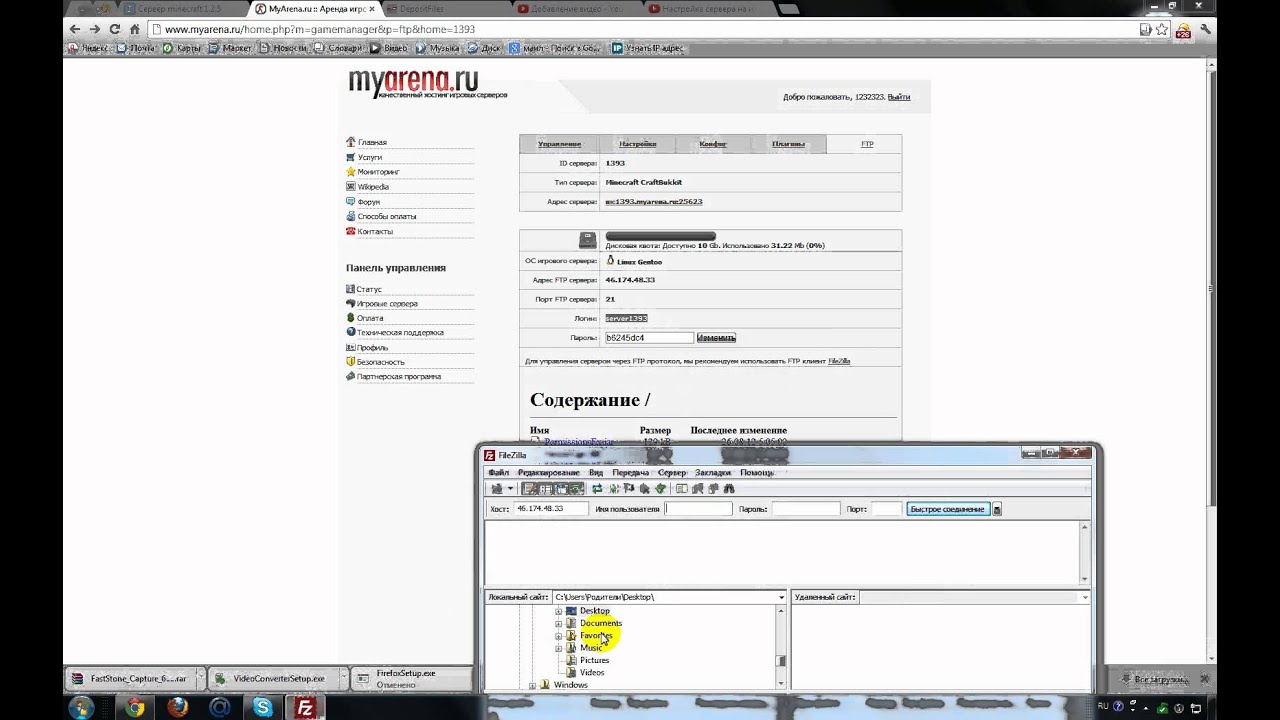Click the Windows Start button
1280x720 pixels.
point(80,708)
